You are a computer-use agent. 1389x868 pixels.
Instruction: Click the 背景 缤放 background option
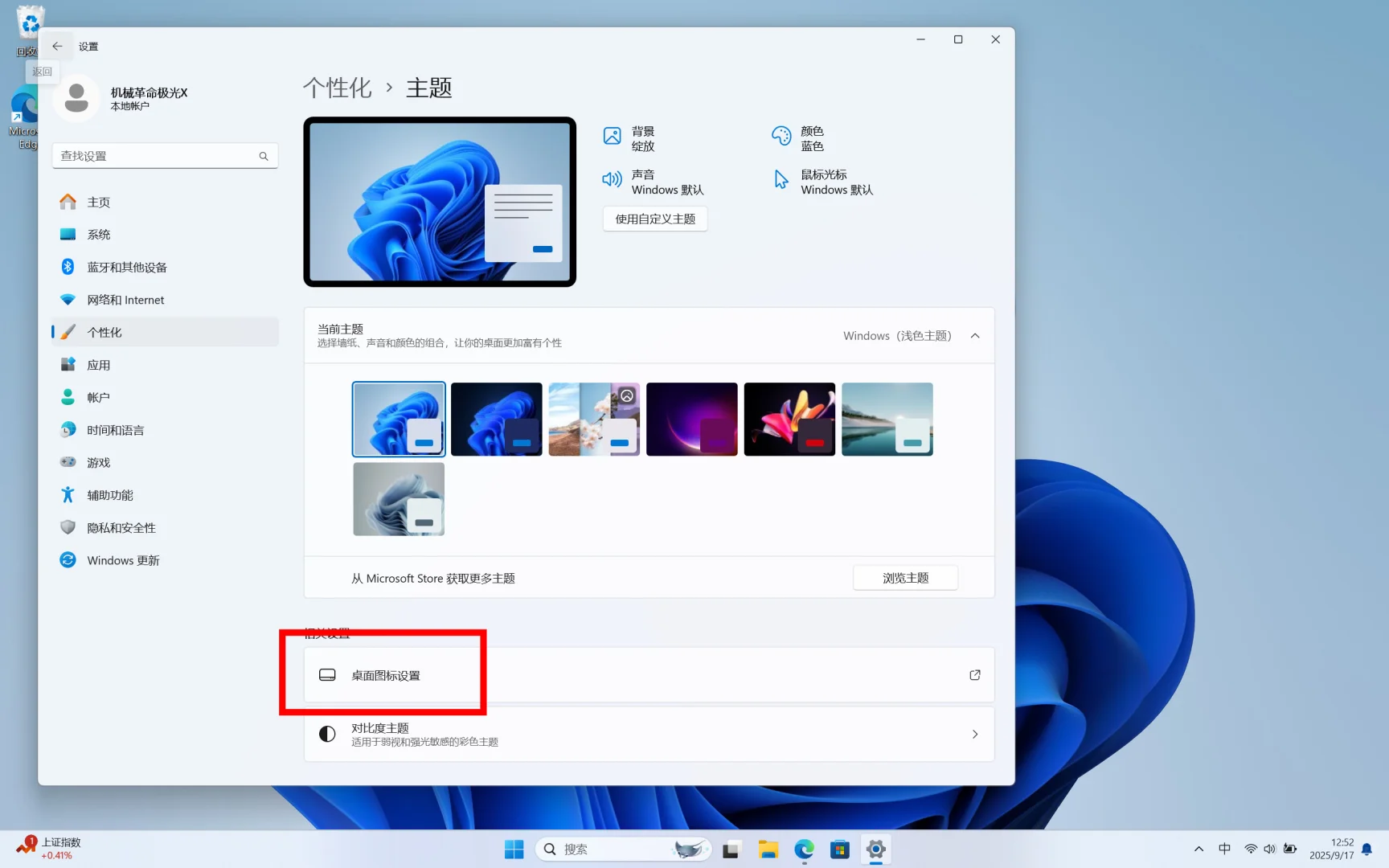[x=643, y=137]
